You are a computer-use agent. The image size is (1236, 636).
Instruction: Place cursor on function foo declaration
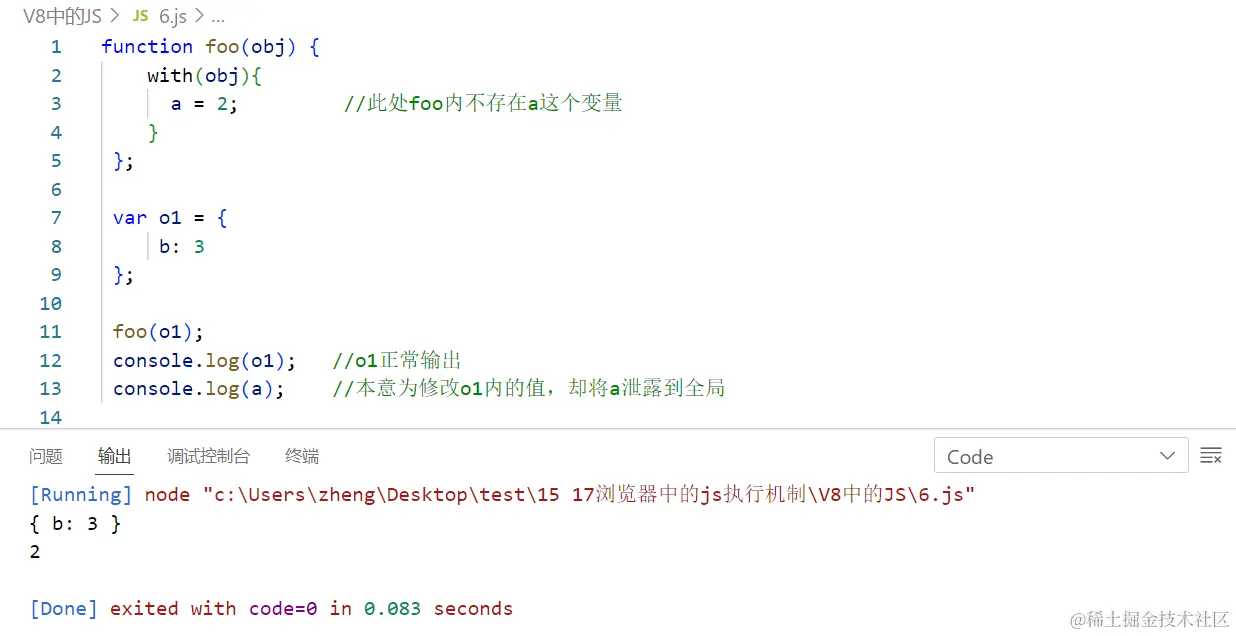click(210, 46)
